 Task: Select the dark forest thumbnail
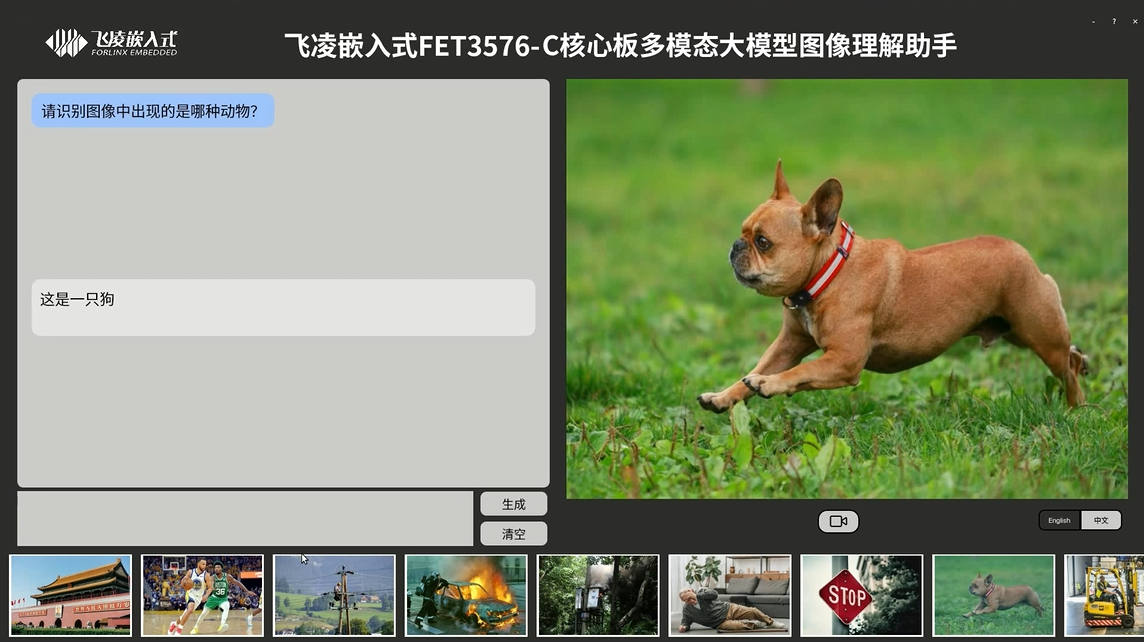[x=598, y=595]
